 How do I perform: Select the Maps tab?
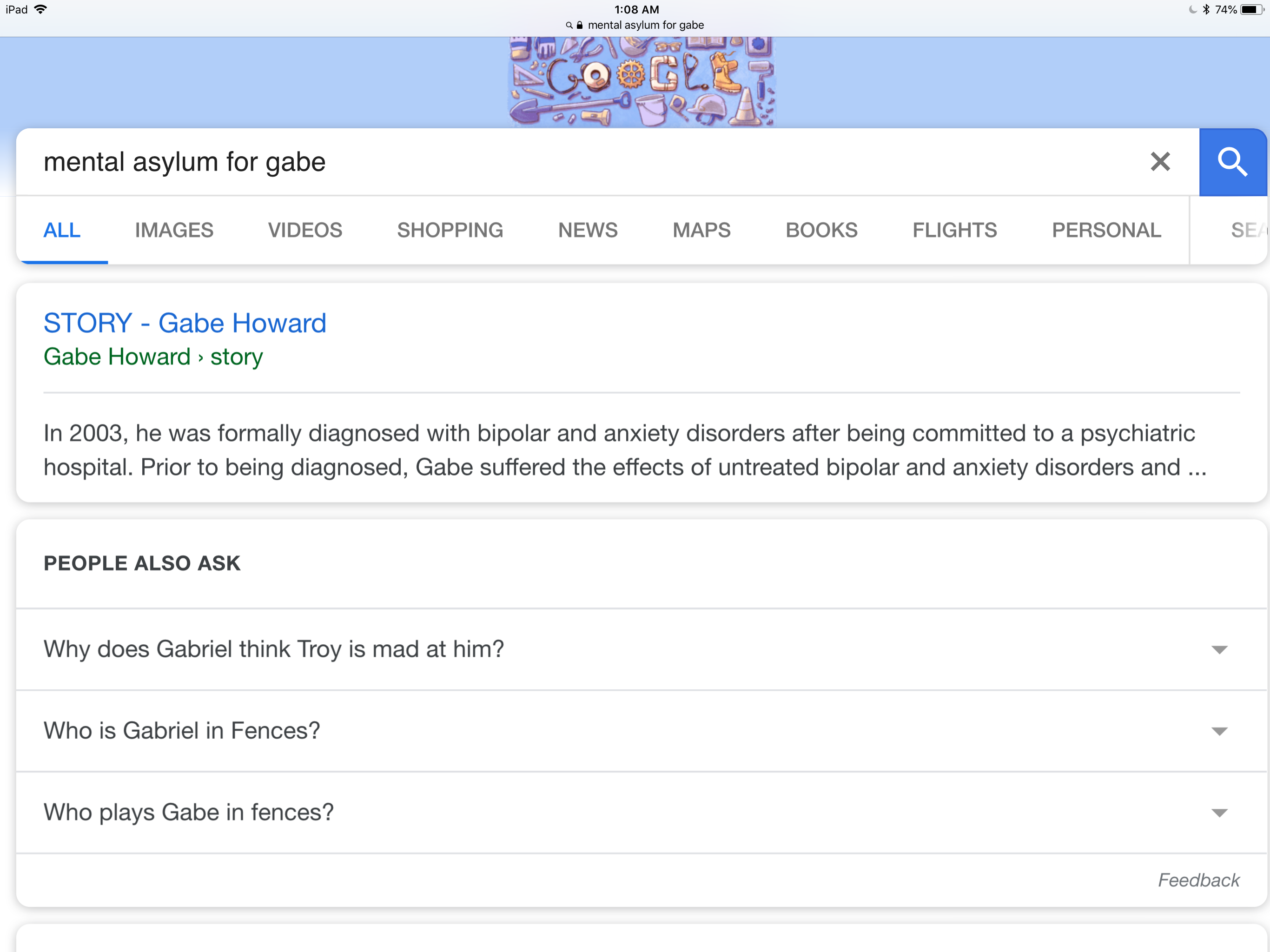(701, 230)
